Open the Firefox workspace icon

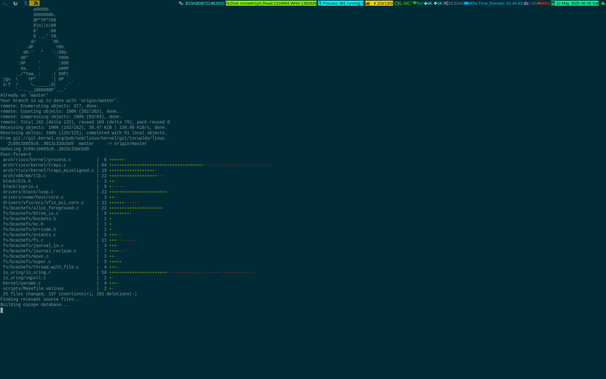click(15, 3)
